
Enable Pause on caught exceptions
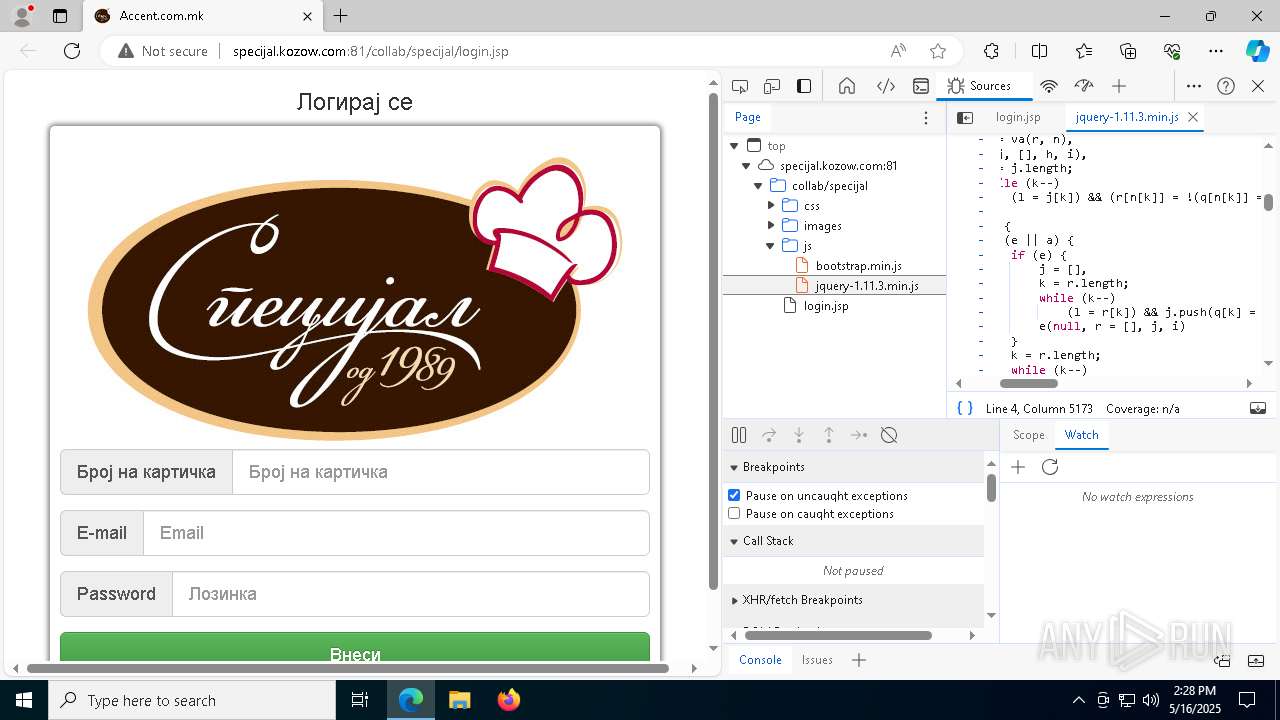[734, 514]
